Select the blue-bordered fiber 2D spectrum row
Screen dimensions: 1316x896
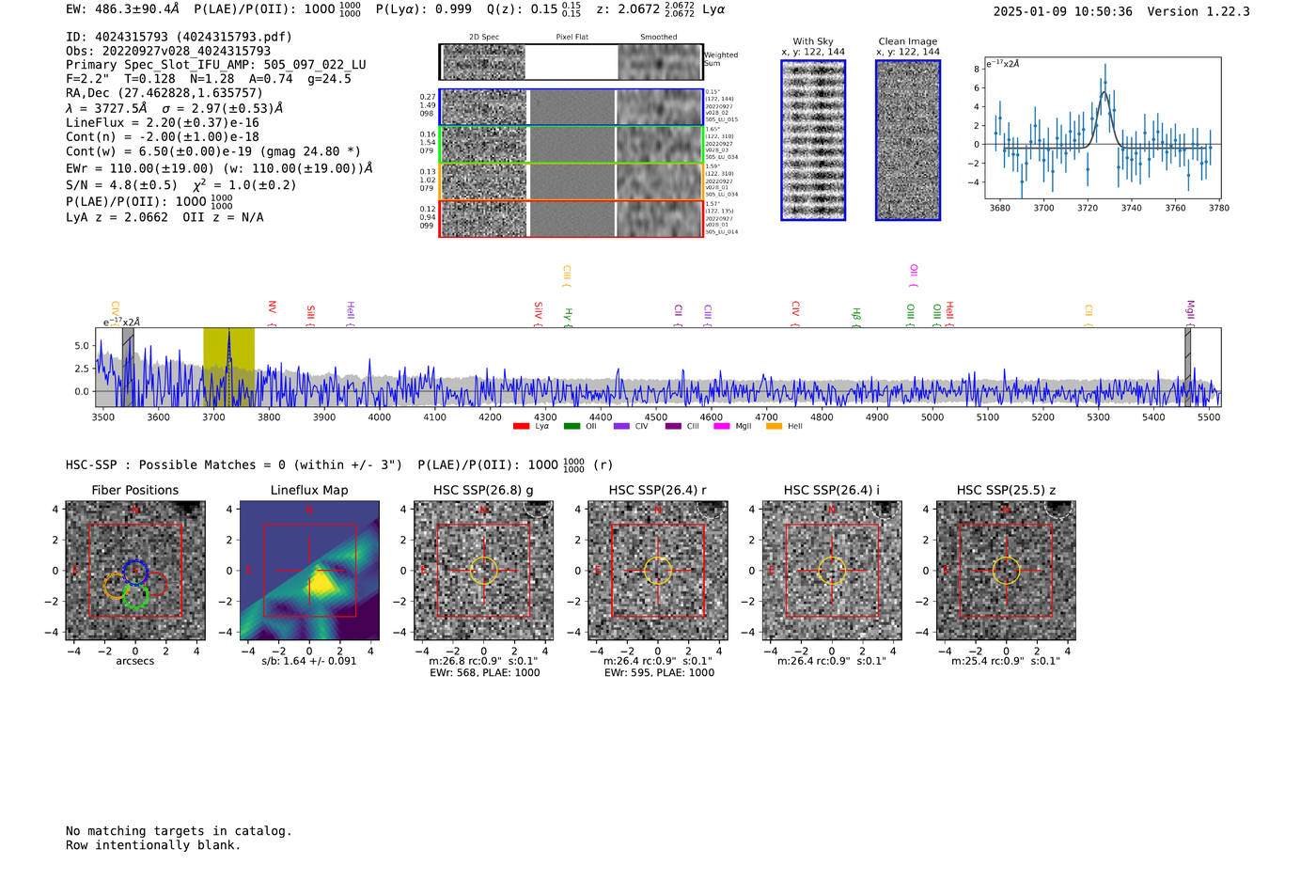571,107
